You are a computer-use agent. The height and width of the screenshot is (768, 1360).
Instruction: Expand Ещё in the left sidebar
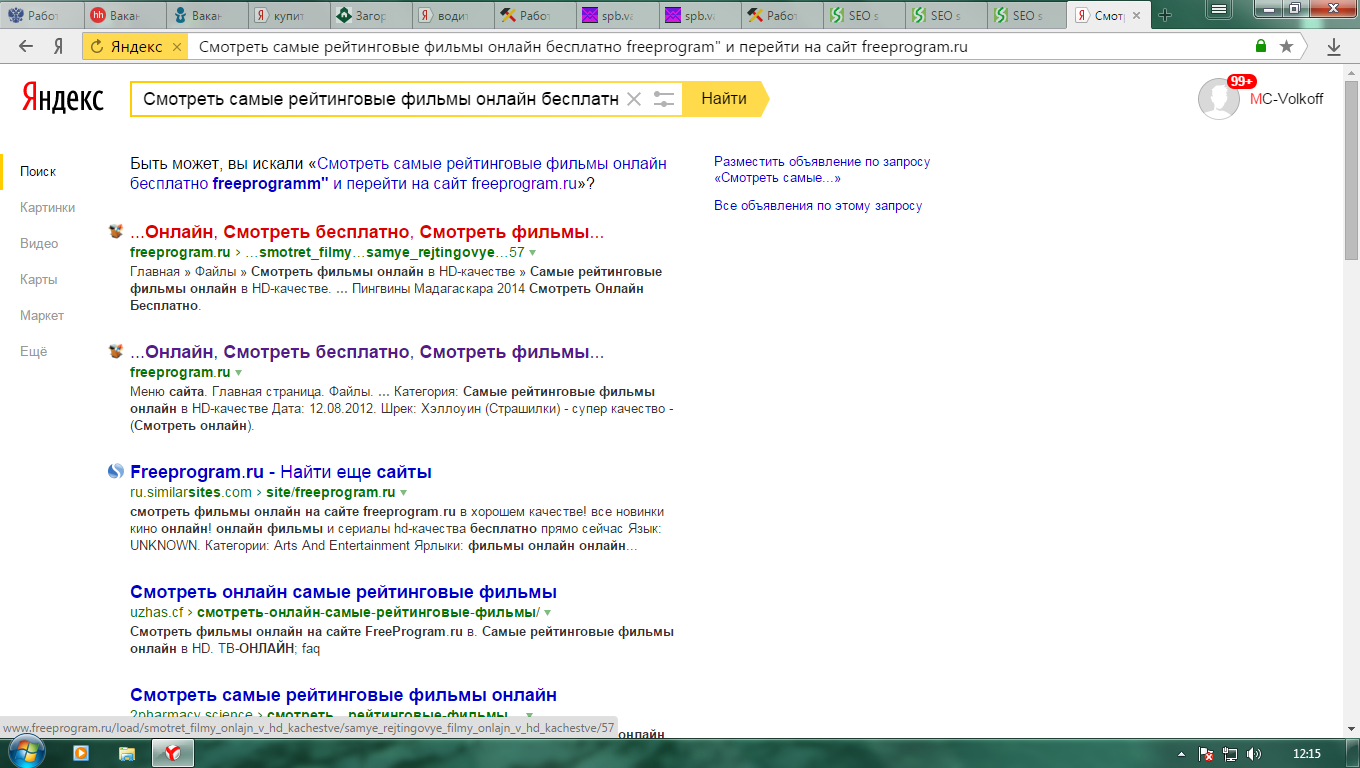click(x=33, y=351)
